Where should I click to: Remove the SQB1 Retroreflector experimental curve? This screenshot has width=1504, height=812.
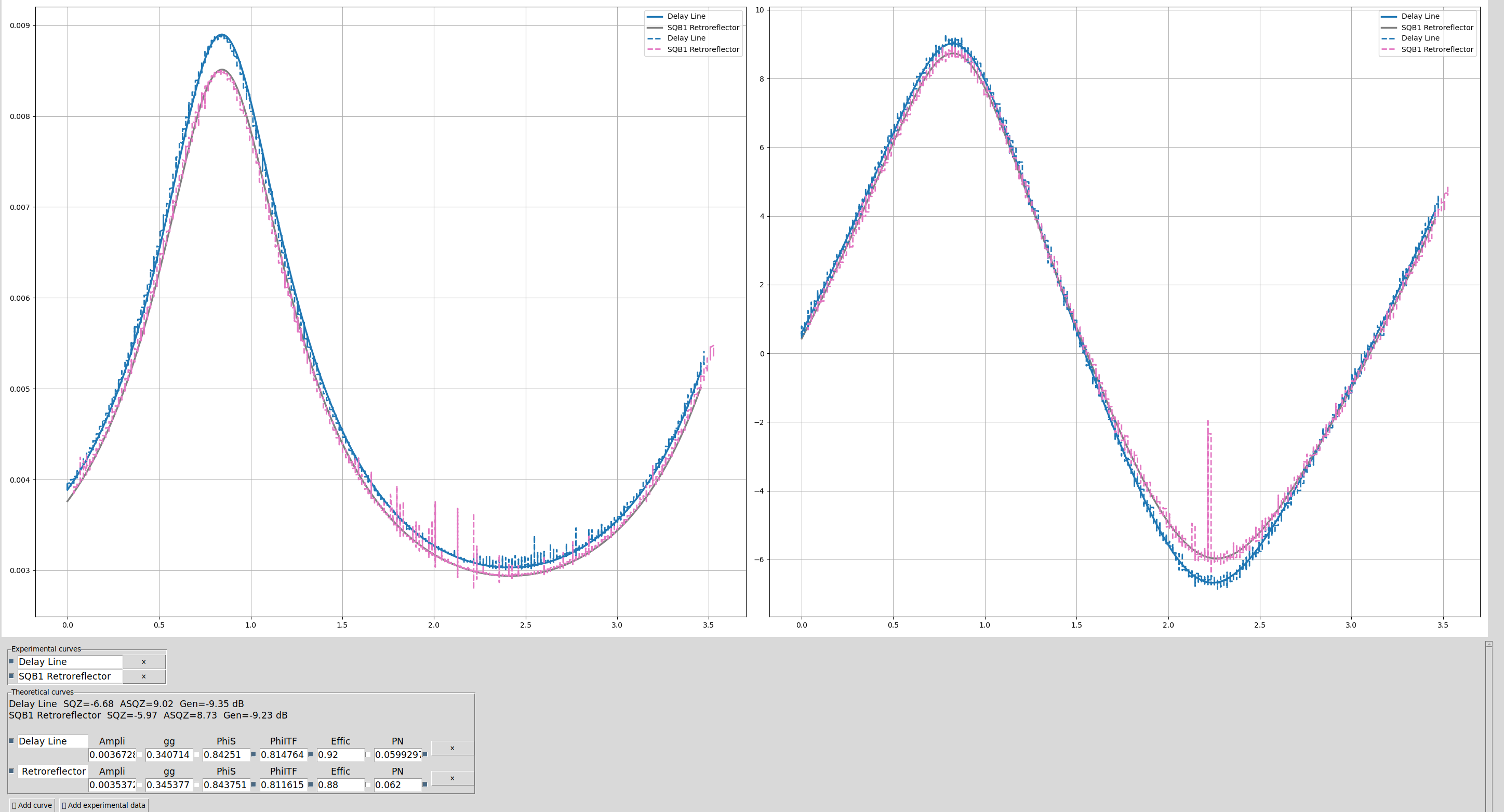coord(143,676)
